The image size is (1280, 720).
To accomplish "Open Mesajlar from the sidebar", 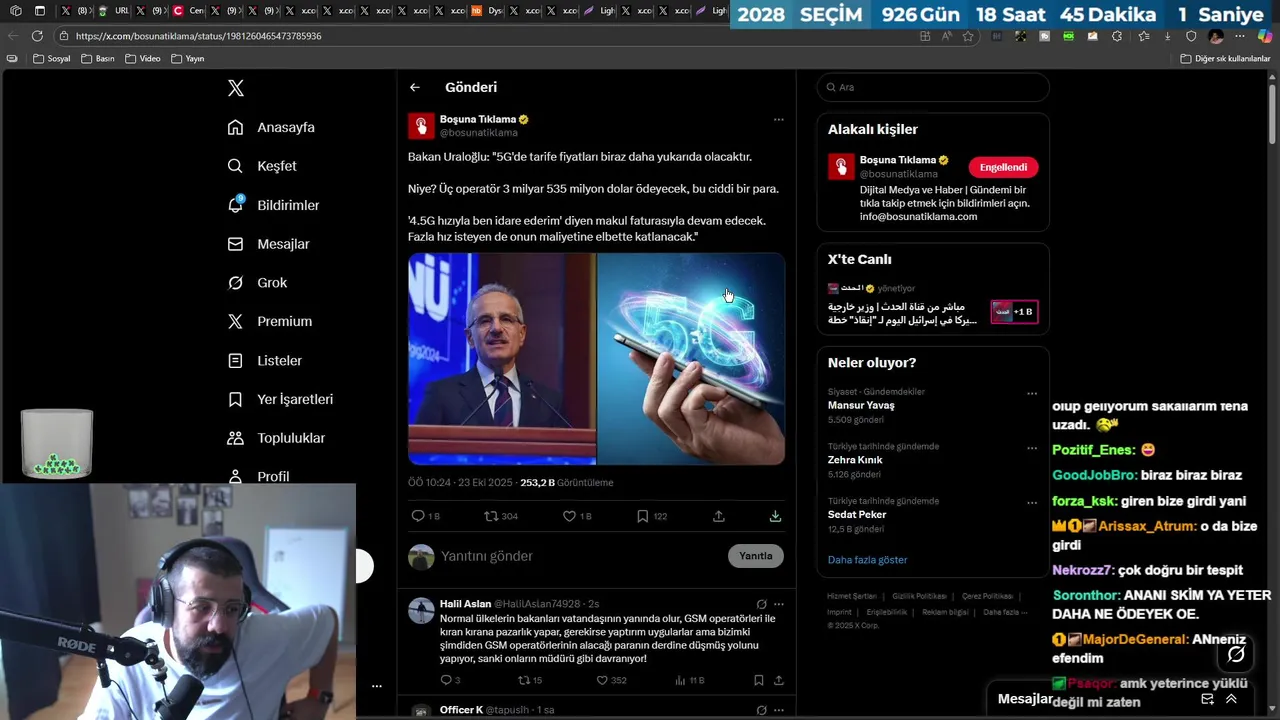I will [268, 244].
